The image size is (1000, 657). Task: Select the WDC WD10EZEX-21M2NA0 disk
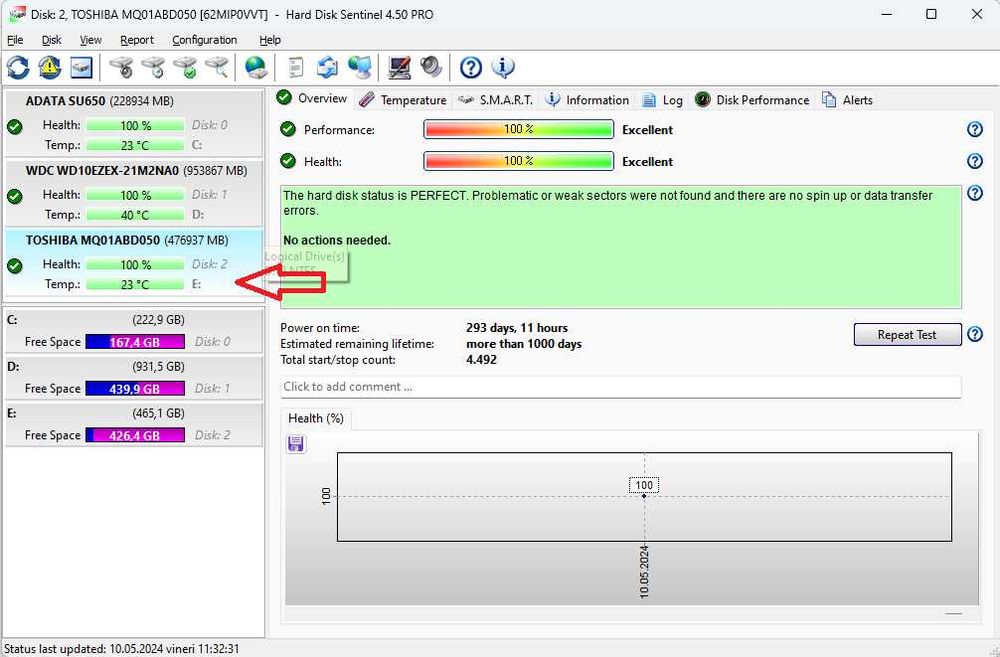pyautogui.click(x=133, y=193)
